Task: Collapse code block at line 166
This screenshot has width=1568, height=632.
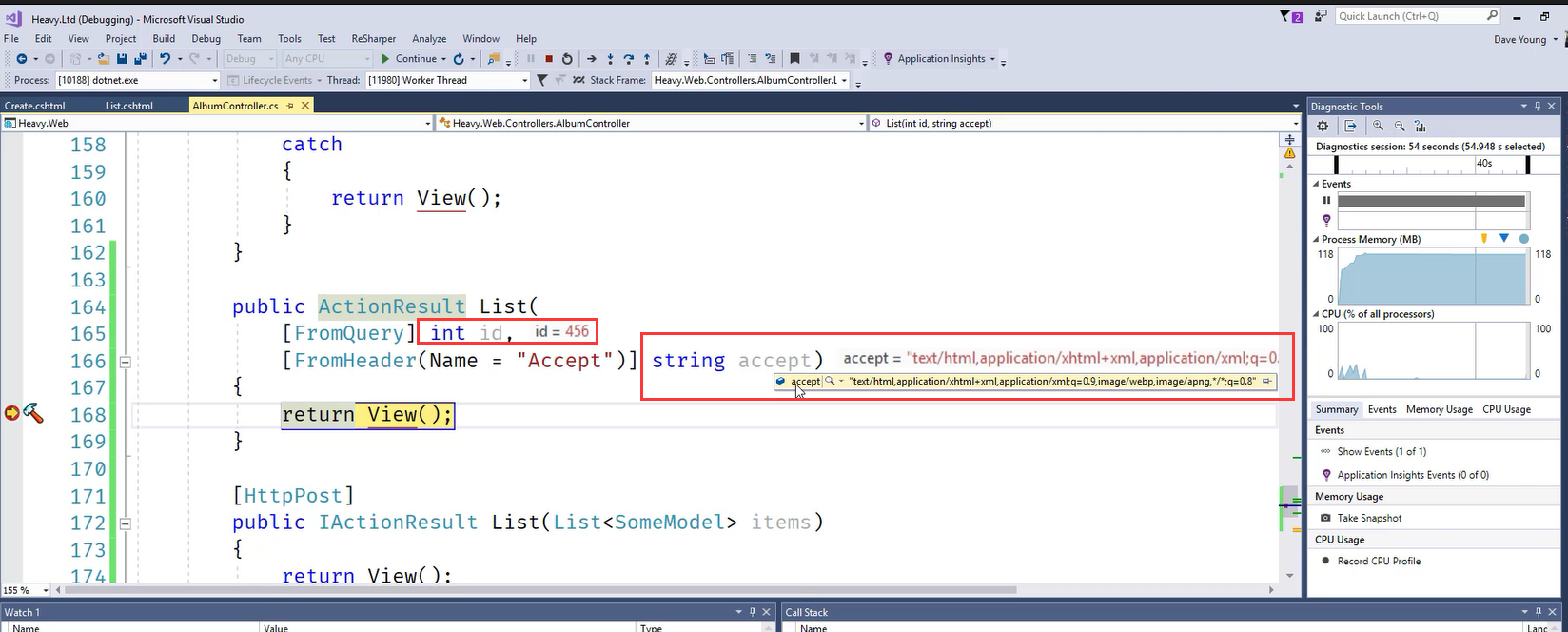Action: 125,362
